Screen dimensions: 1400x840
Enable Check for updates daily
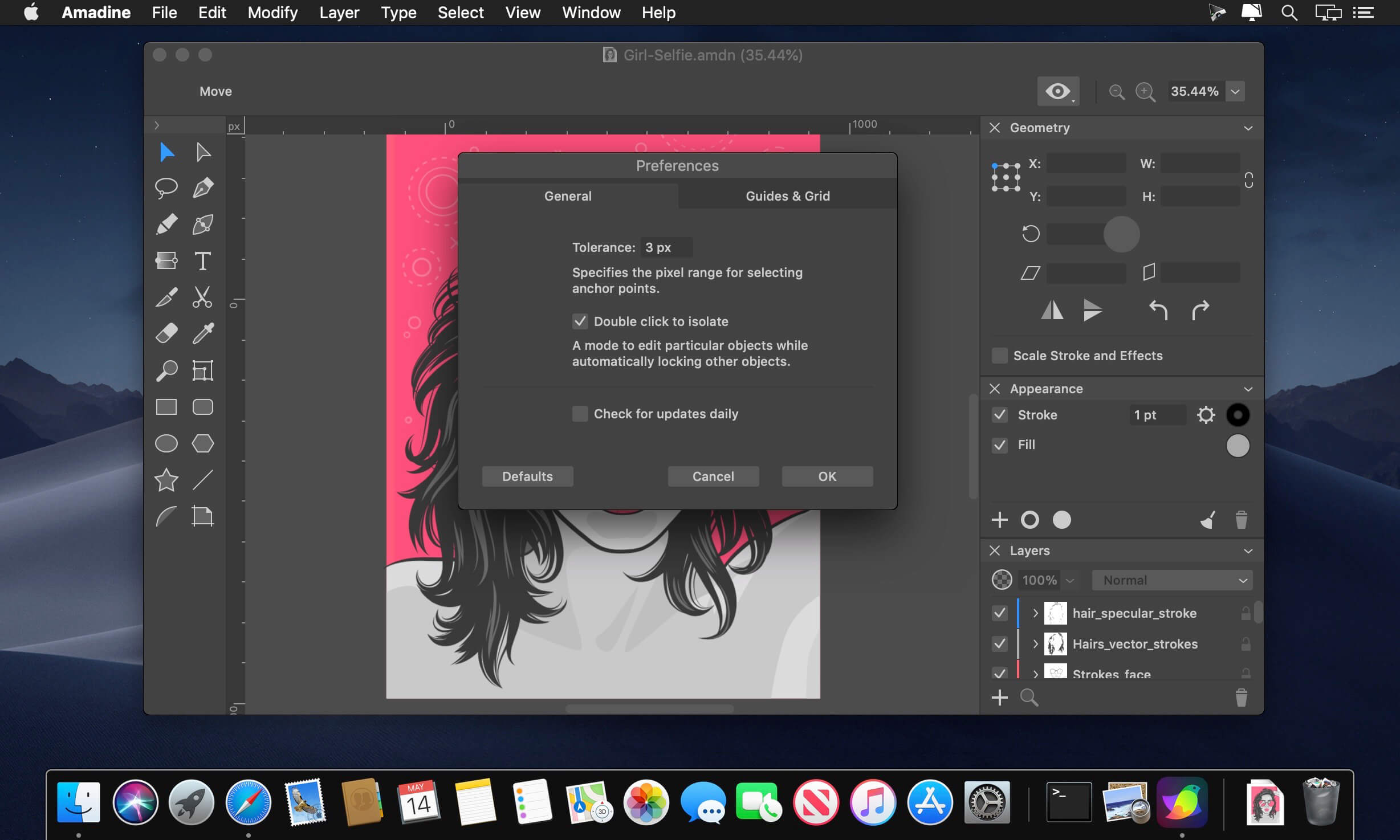coord(580,414)
